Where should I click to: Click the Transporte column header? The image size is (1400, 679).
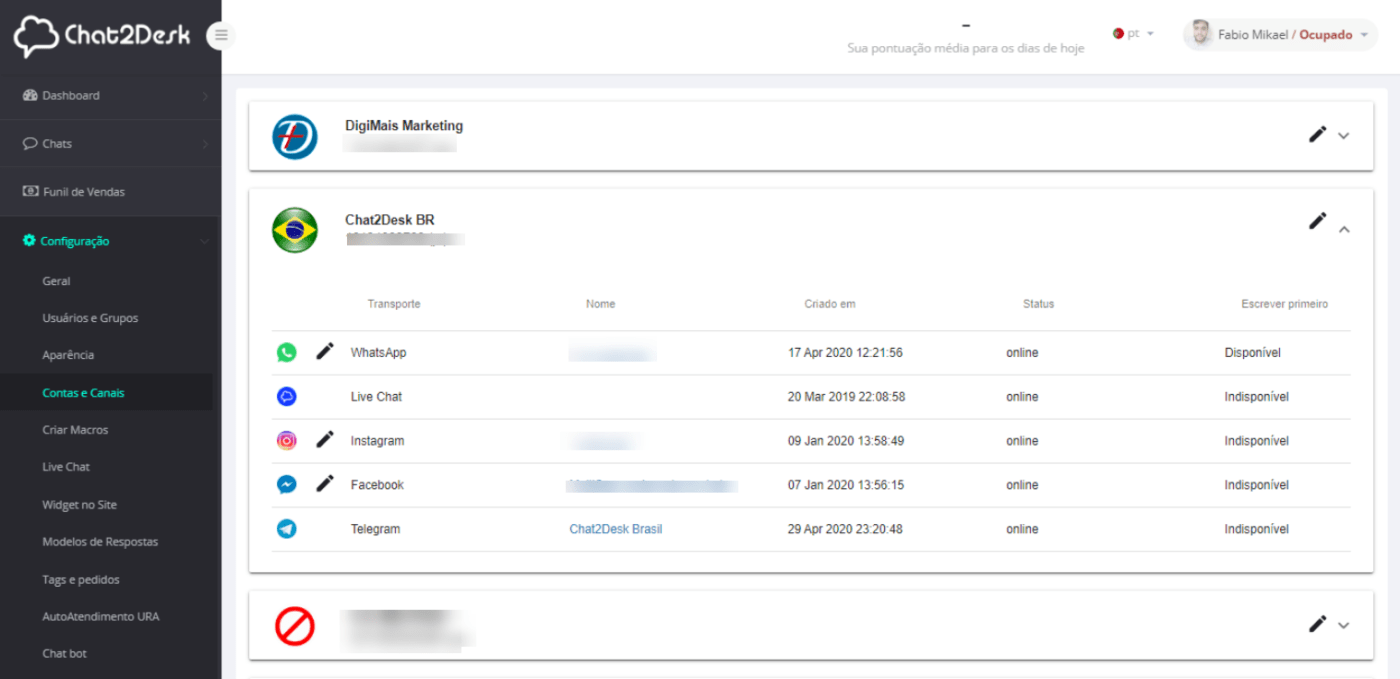[394, 304]
